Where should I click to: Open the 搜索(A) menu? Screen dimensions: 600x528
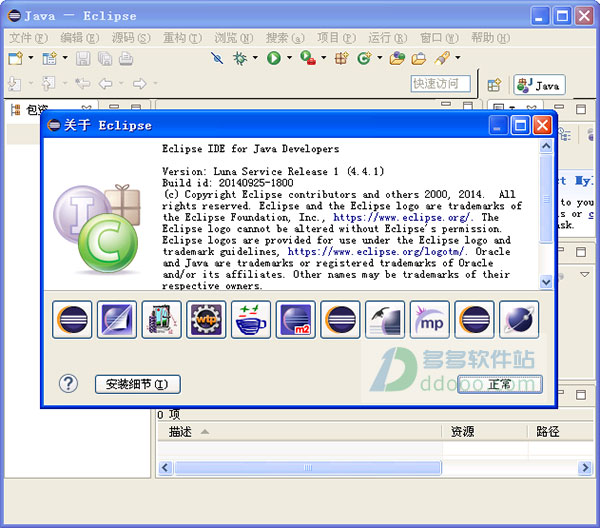pyautogui.click(x=285, y=38)
